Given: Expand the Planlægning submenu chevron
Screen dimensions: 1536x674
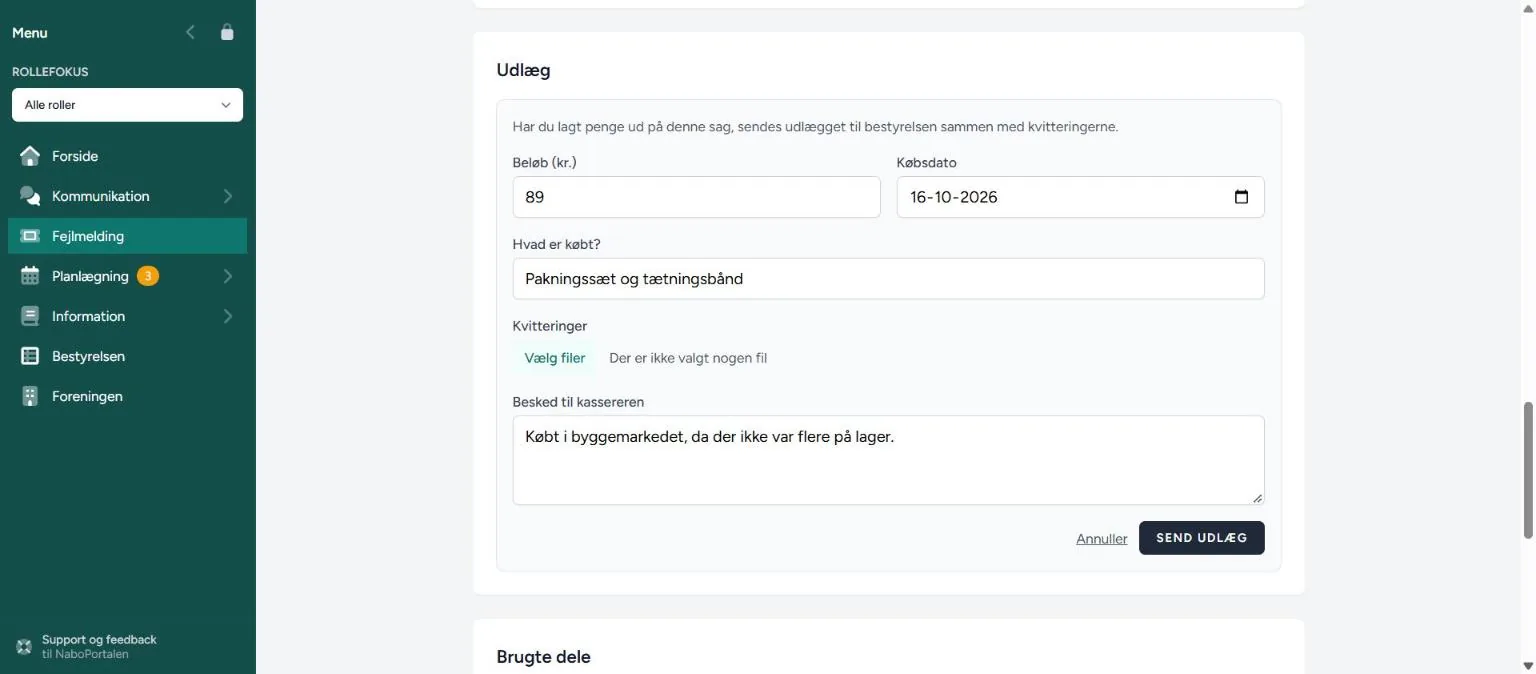Looking at the screenshot, I should pos(228,276).
